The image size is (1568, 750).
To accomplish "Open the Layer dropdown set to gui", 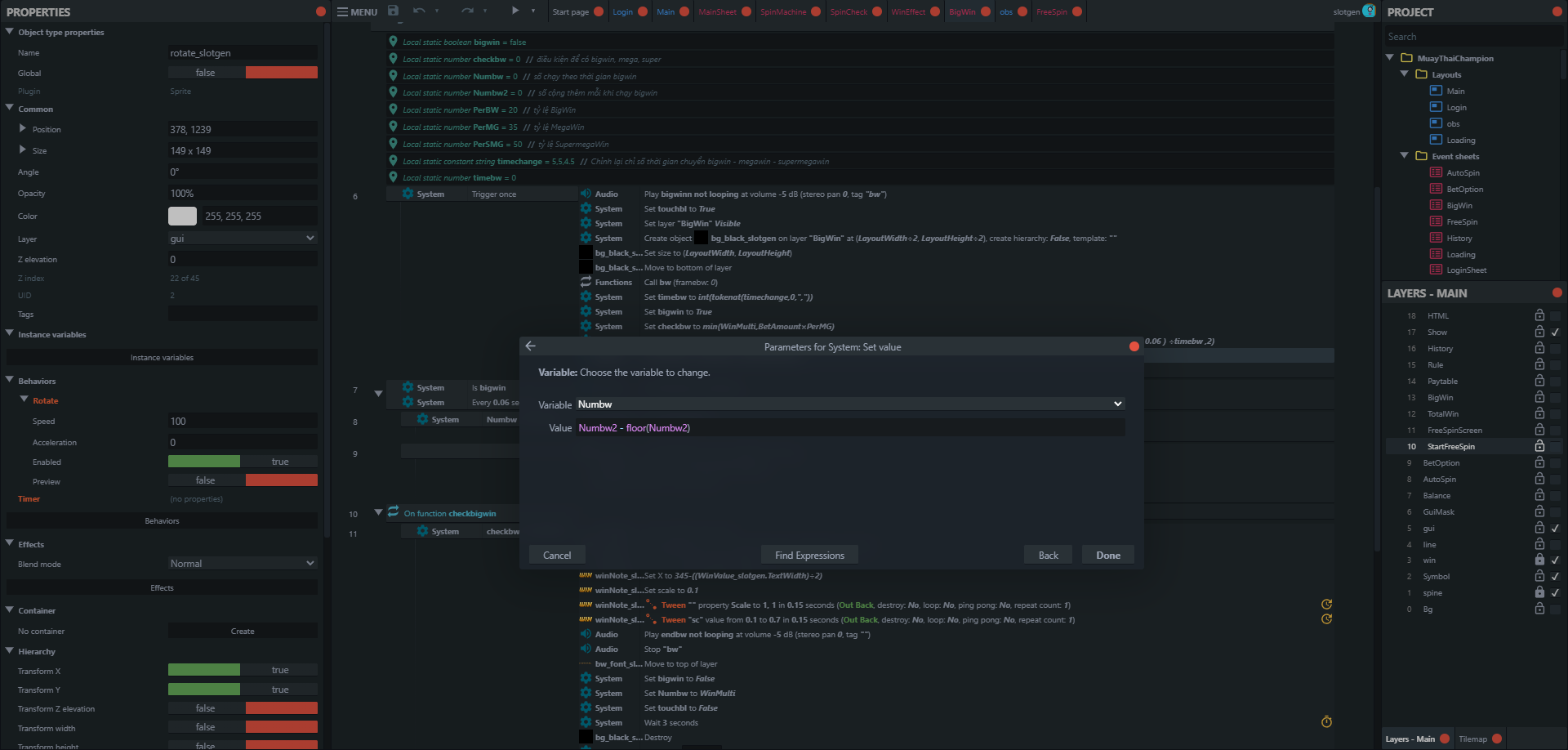I will point(243,238).
